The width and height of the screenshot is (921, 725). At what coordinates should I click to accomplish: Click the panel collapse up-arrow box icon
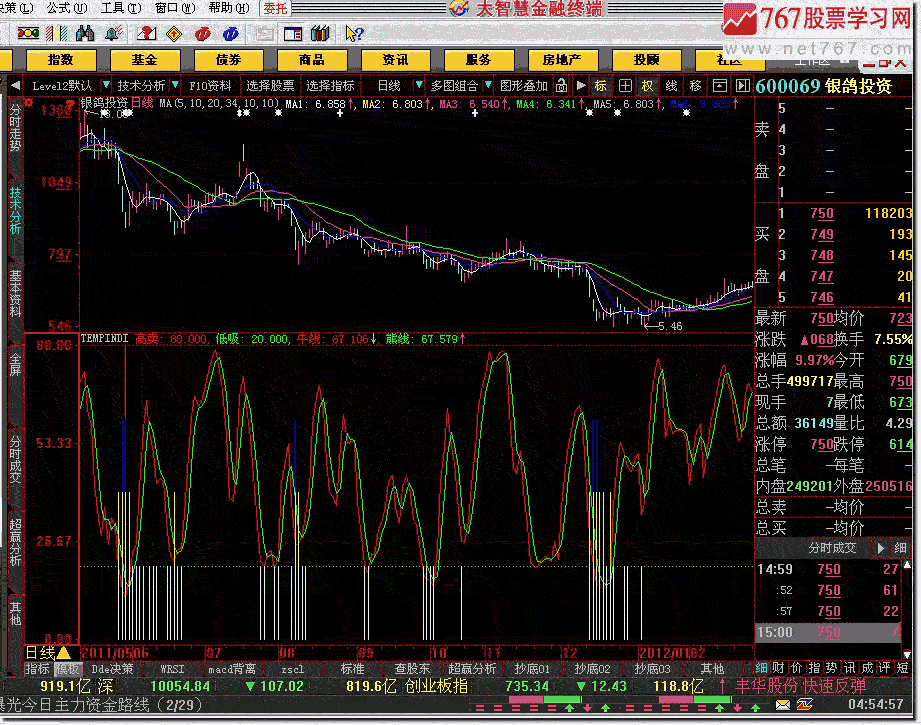coord(720,86)
